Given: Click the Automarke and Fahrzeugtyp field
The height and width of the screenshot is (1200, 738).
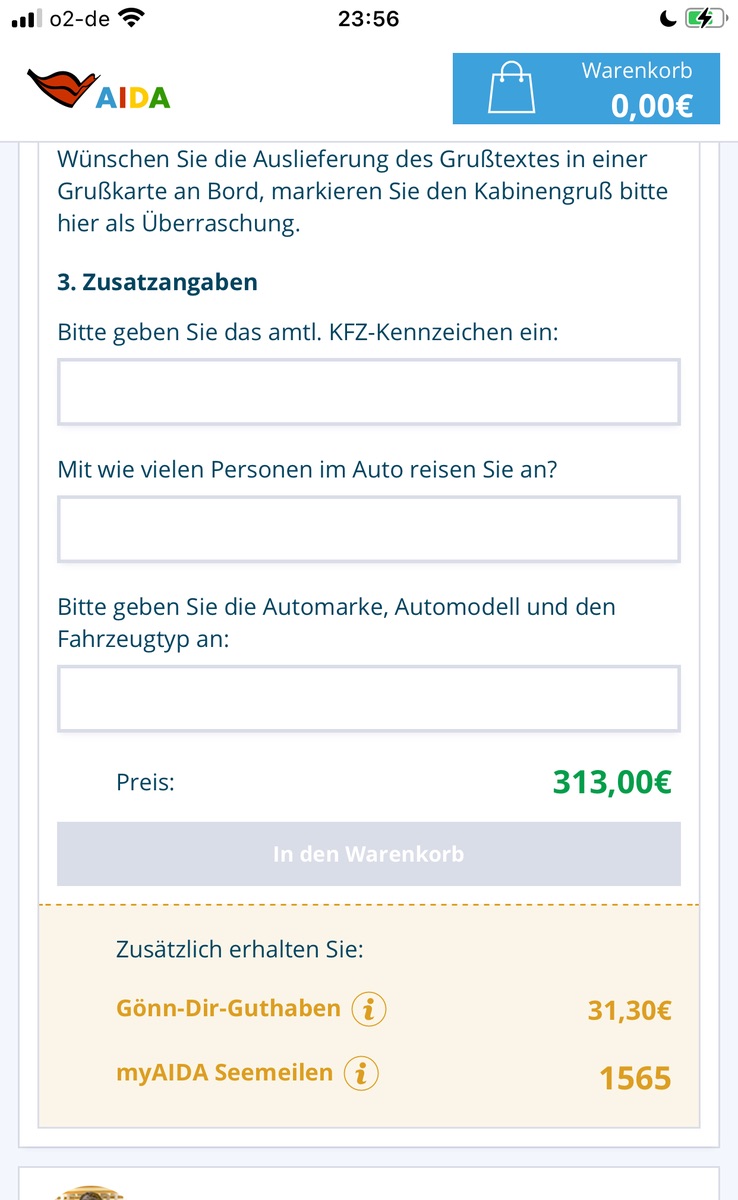Looking at the screenshot, I should point(368,698).
